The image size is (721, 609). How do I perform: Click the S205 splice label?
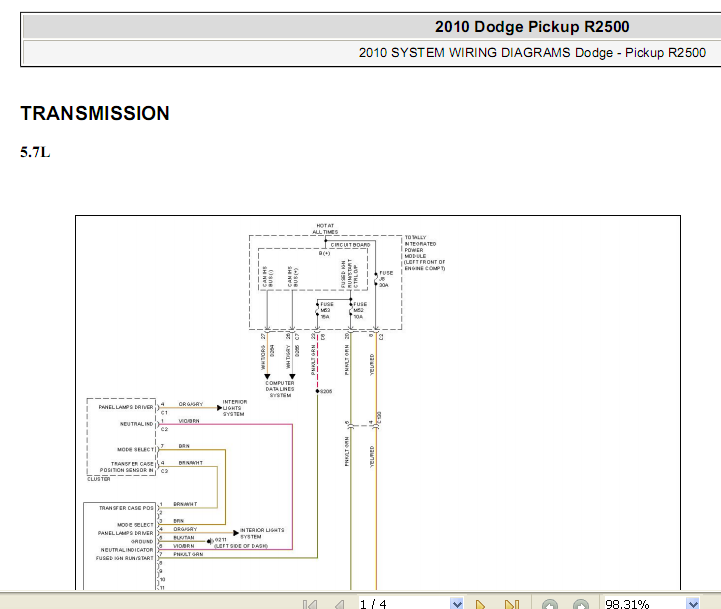pyautogui.click(x=326, y=391)
